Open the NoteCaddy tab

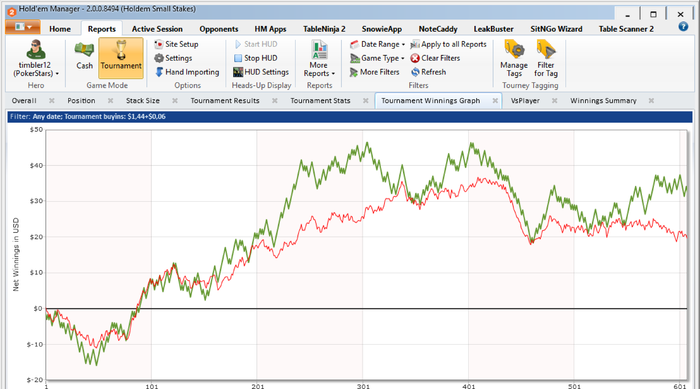coord(438,29)
